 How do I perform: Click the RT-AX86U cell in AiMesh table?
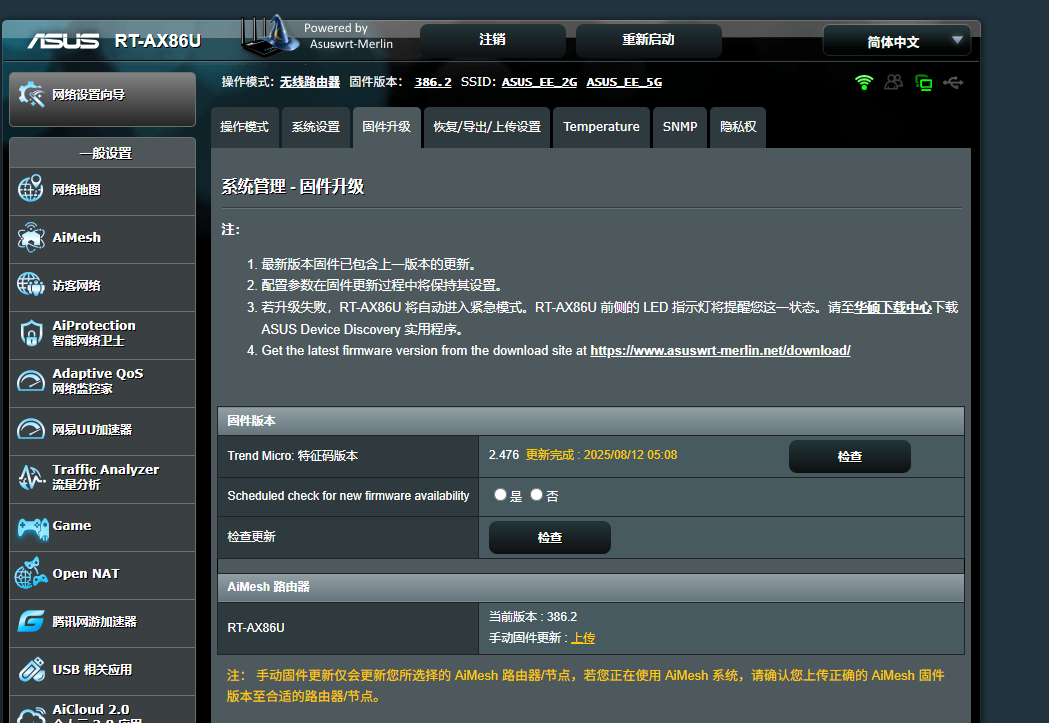[x=348, y=627]
